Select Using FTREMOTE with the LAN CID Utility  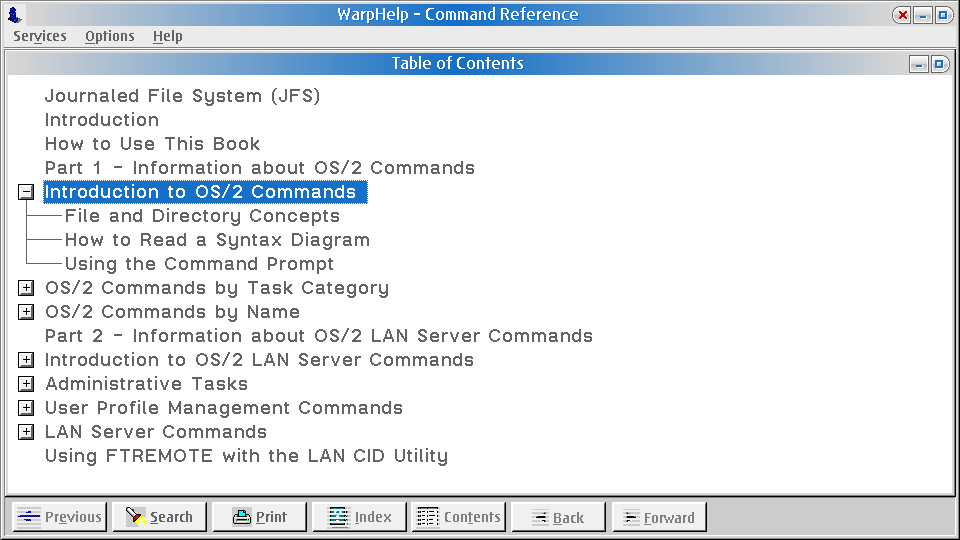246,456
